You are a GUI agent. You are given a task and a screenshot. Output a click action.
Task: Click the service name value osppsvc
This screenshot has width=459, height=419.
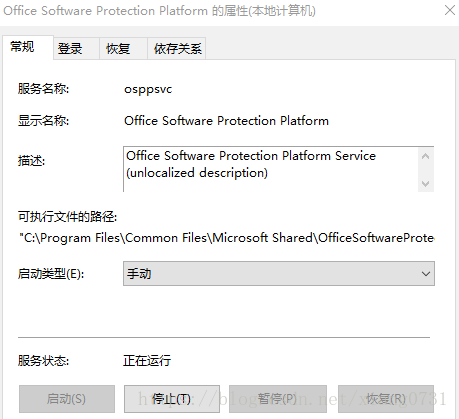pyautogui.click(x=148, y=89)
